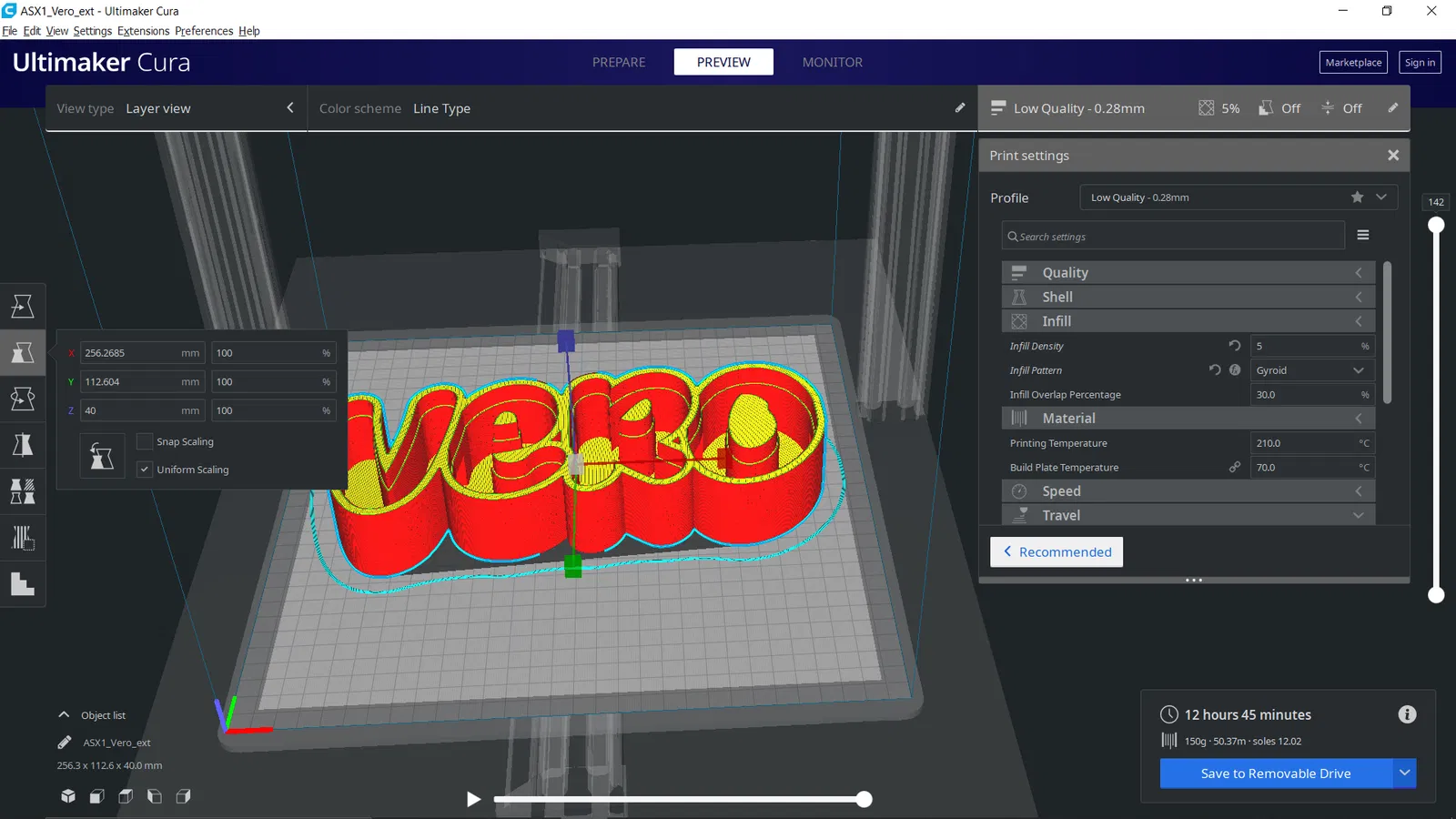Viewport: 1456px width, 819px height.
Task: Select the Scale tool in left toolbar
Action: click(x=23, y=352)
